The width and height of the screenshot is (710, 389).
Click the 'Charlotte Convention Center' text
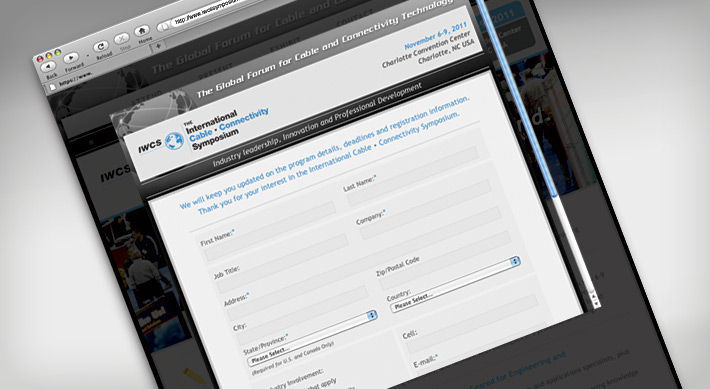(426, 49)
